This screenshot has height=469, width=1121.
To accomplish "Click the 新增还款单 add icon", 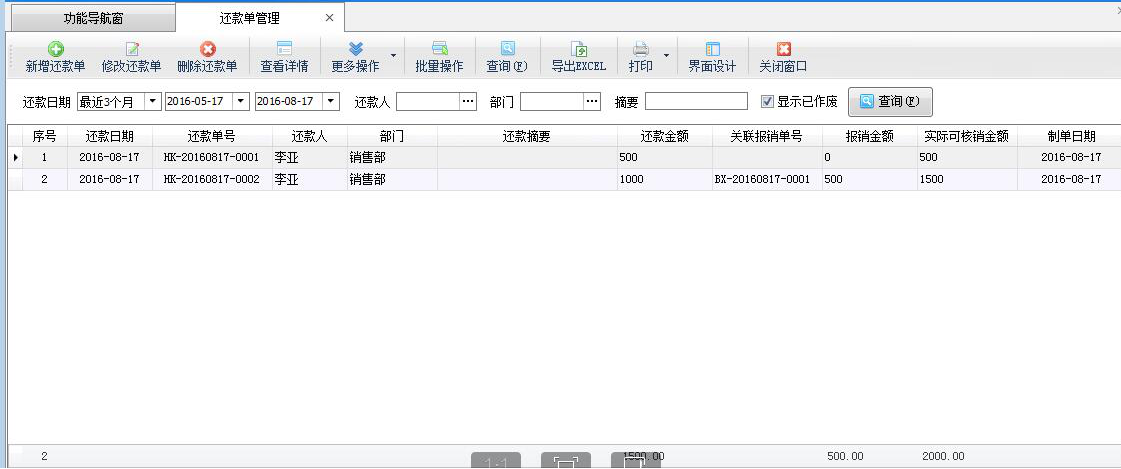I will point(55,49).
